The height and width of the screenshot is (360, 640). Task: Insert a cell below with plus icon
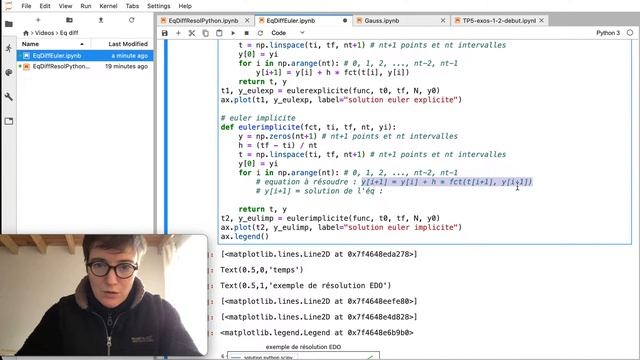178,33
